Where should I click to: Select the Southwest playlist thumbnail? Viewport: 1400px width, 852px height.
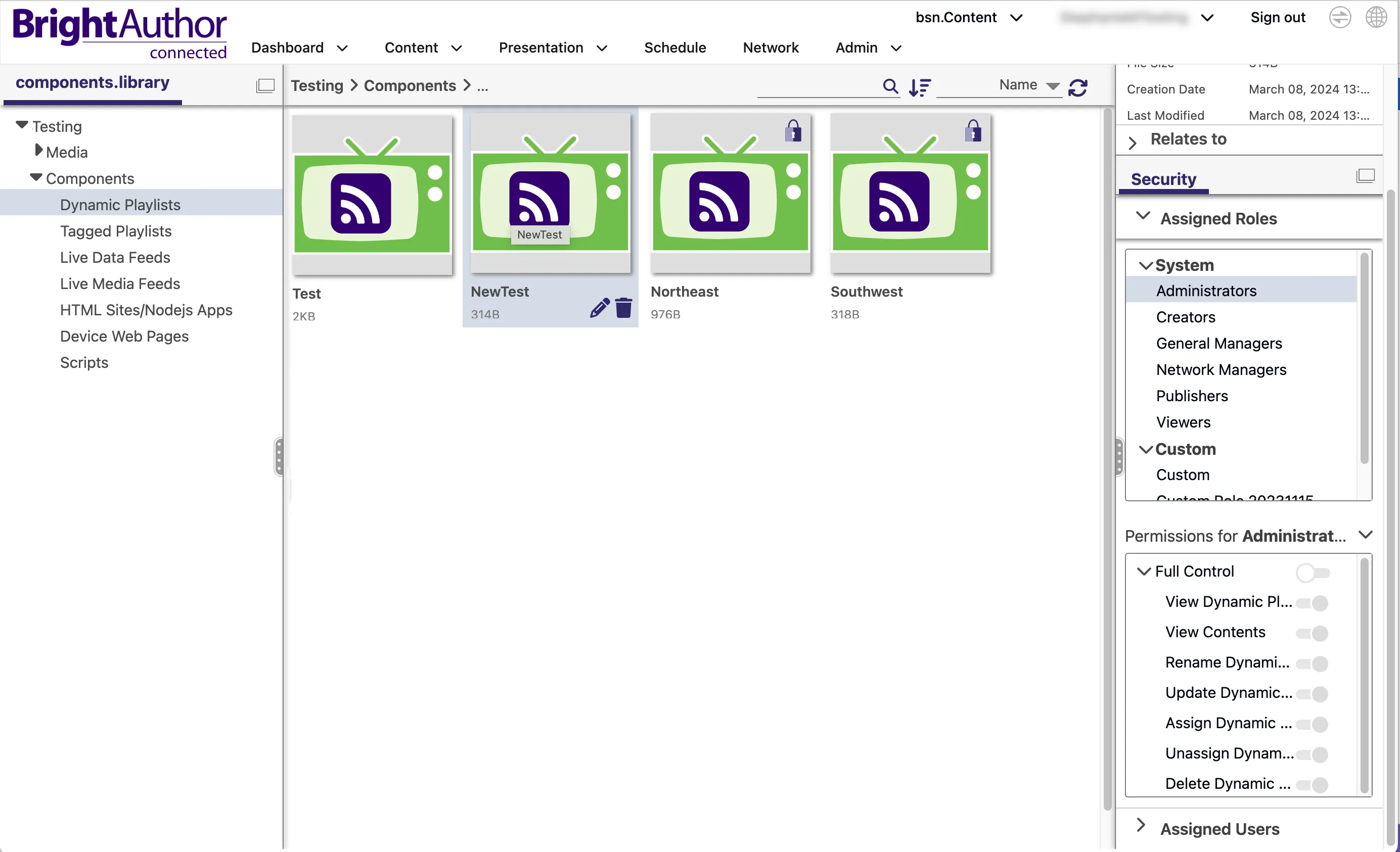coord(910,194)
